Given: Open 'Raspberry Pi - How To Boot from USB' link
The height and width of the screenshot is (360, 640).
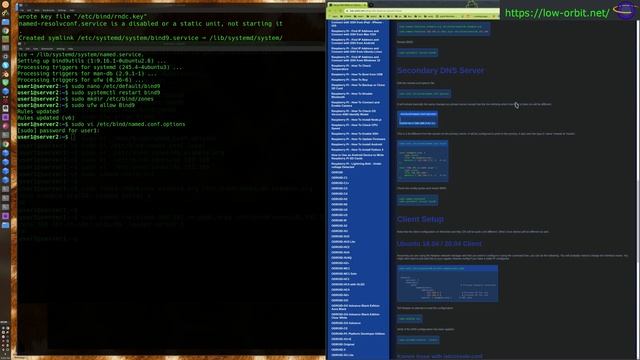Looking at the screenshot, I should click(x=357, y=74).
